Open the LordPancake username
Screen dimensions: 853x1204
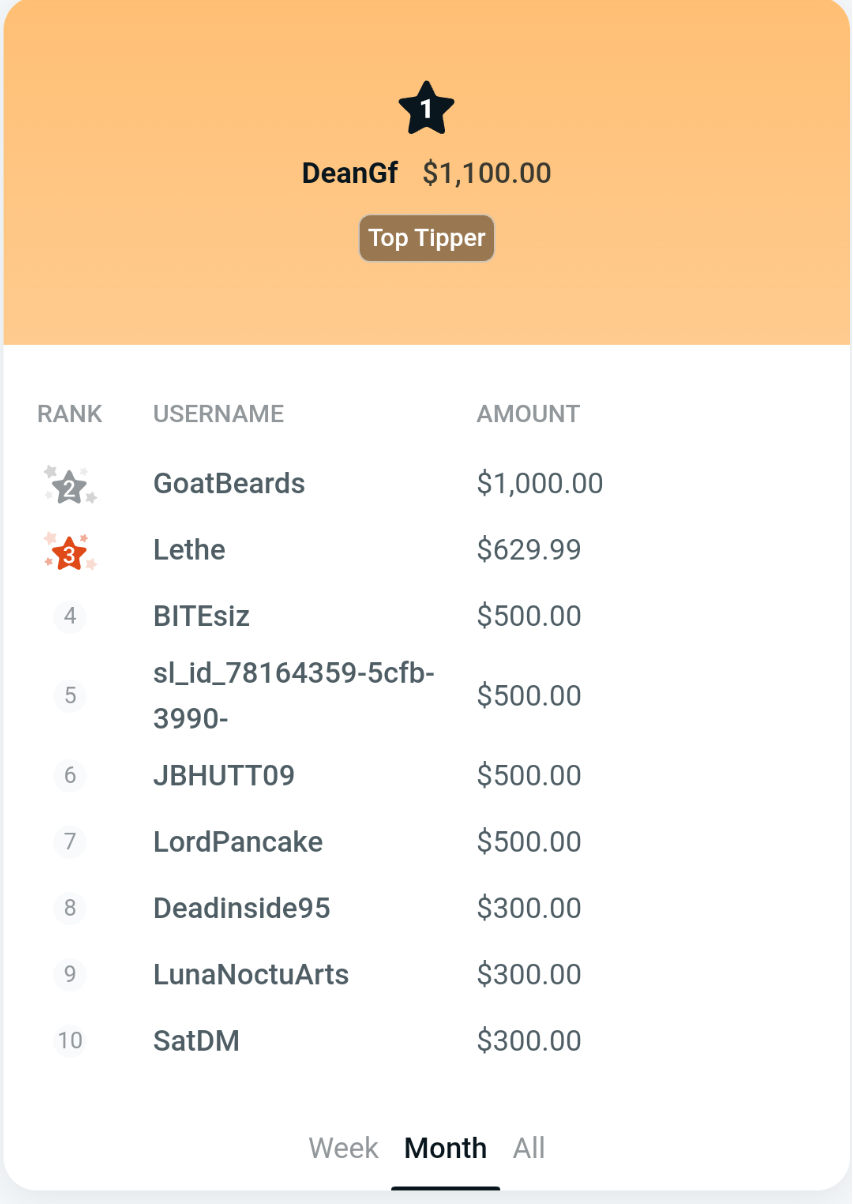coord(238,842)
